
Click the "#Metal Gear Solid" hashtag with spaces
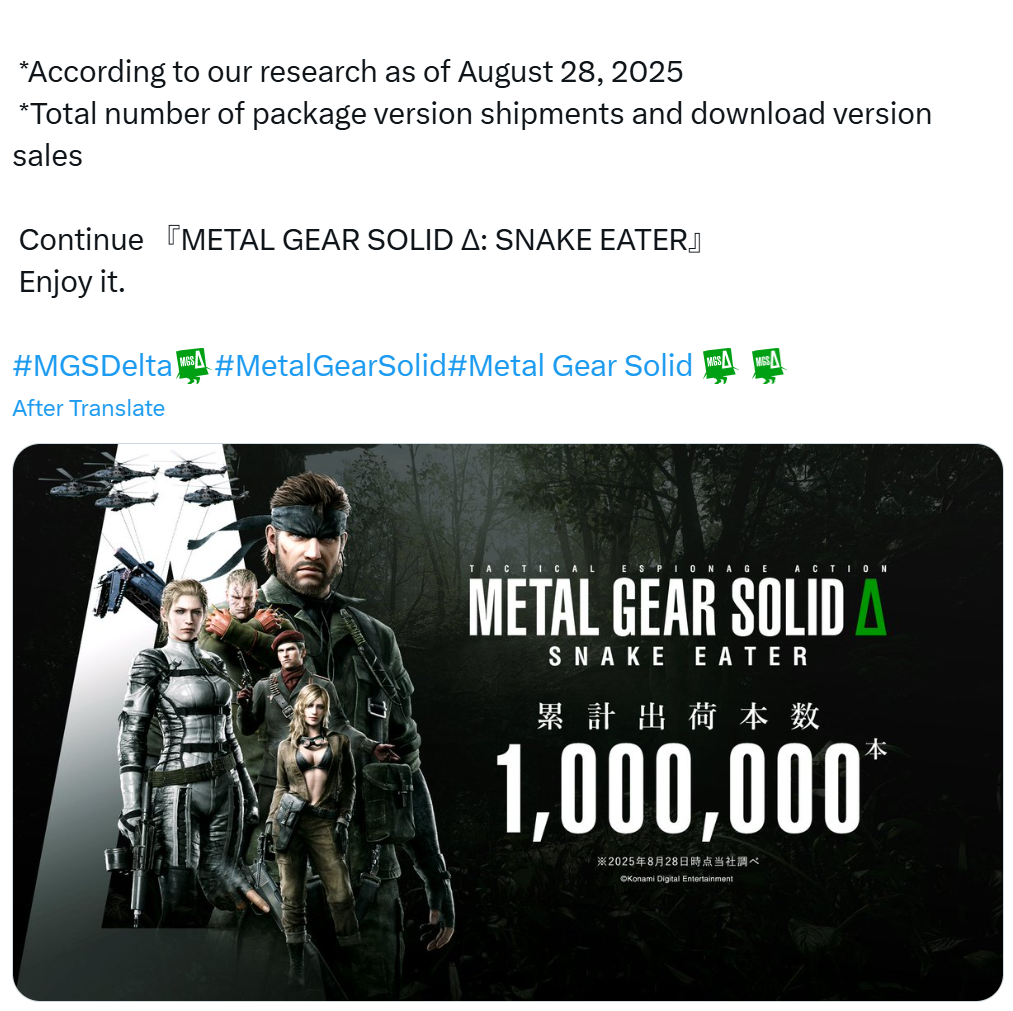pos(570,366)
